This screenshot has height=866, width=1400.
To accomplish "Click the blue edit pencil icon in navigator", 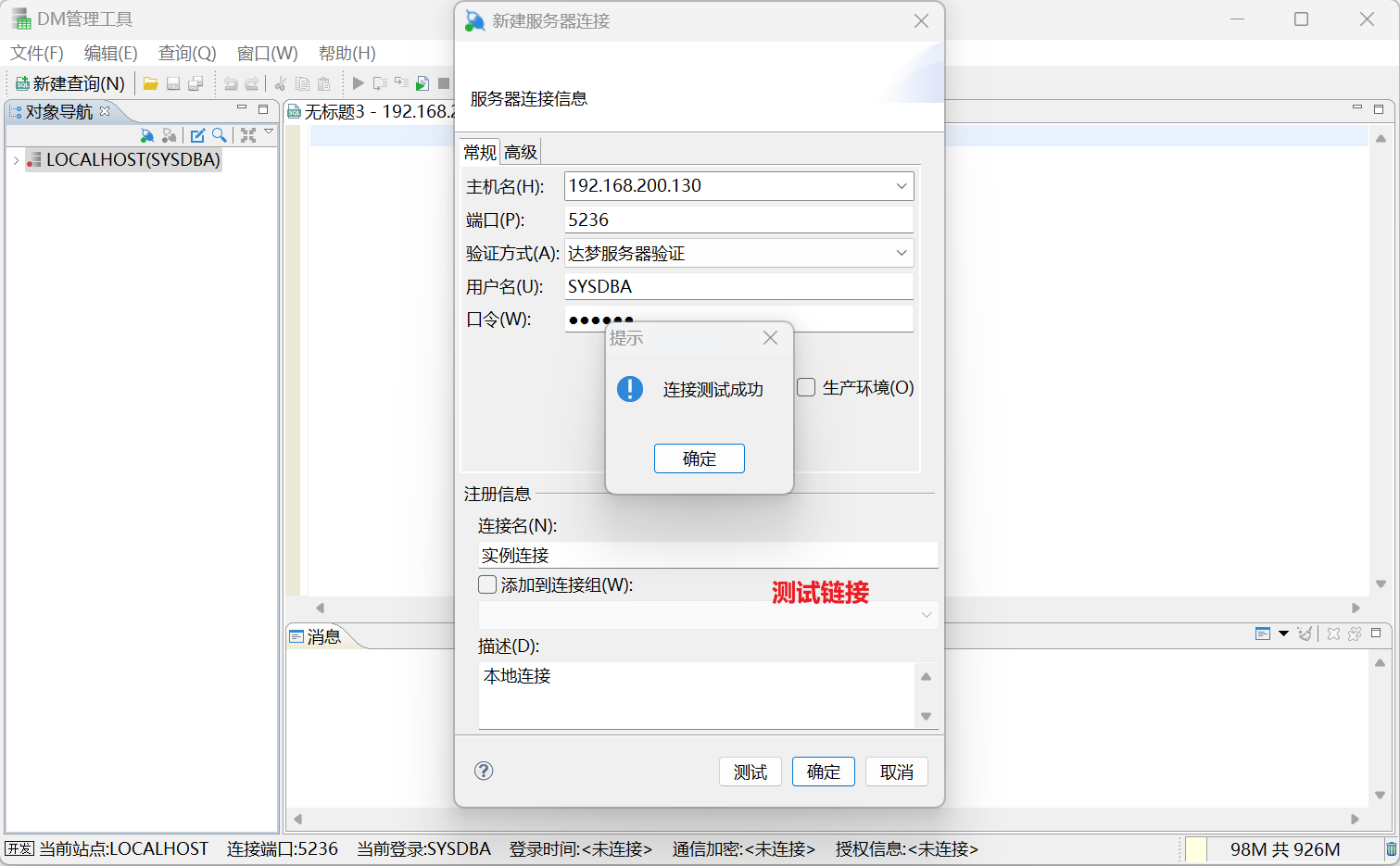I will (197, 135).
